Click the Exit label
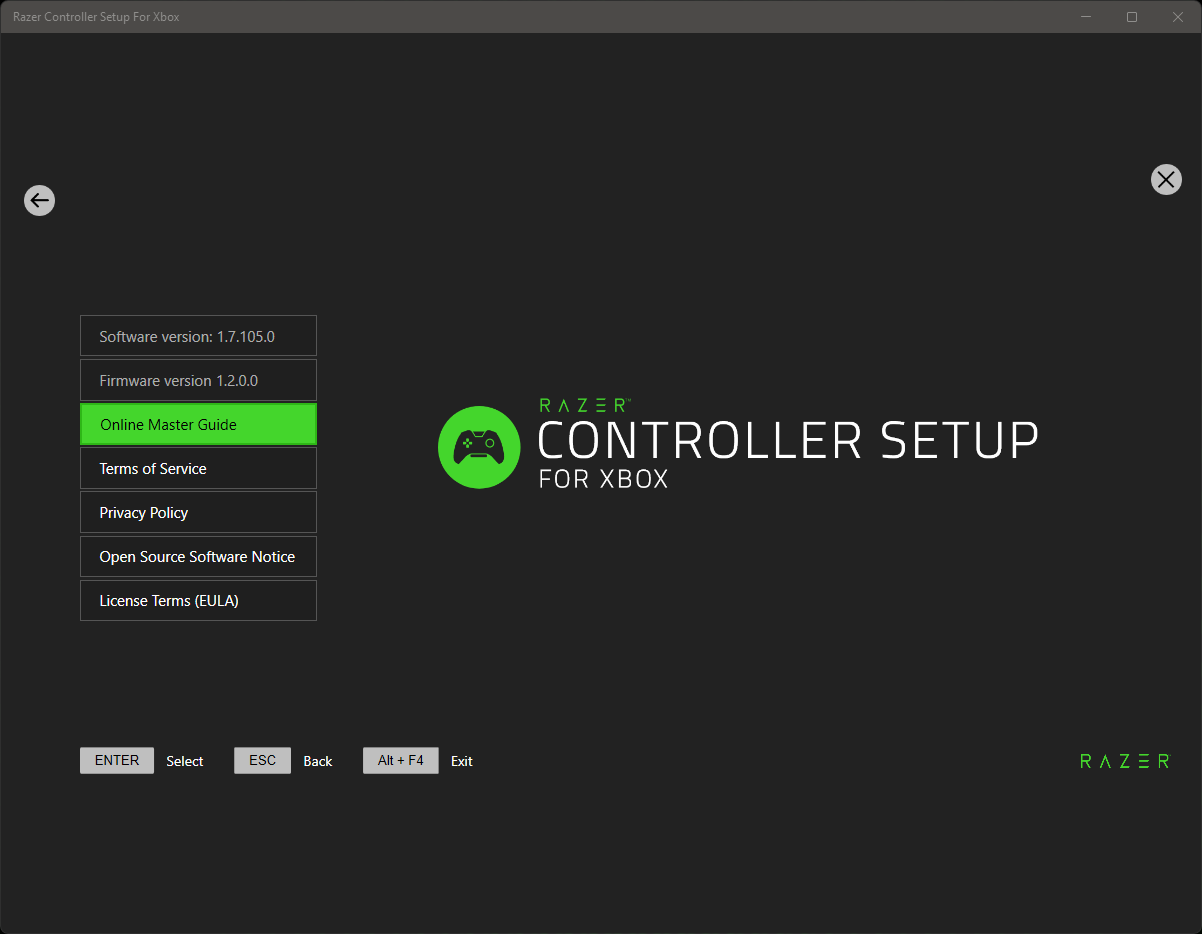The width and height of the screenshot is (1202, 934). point(462,761)
